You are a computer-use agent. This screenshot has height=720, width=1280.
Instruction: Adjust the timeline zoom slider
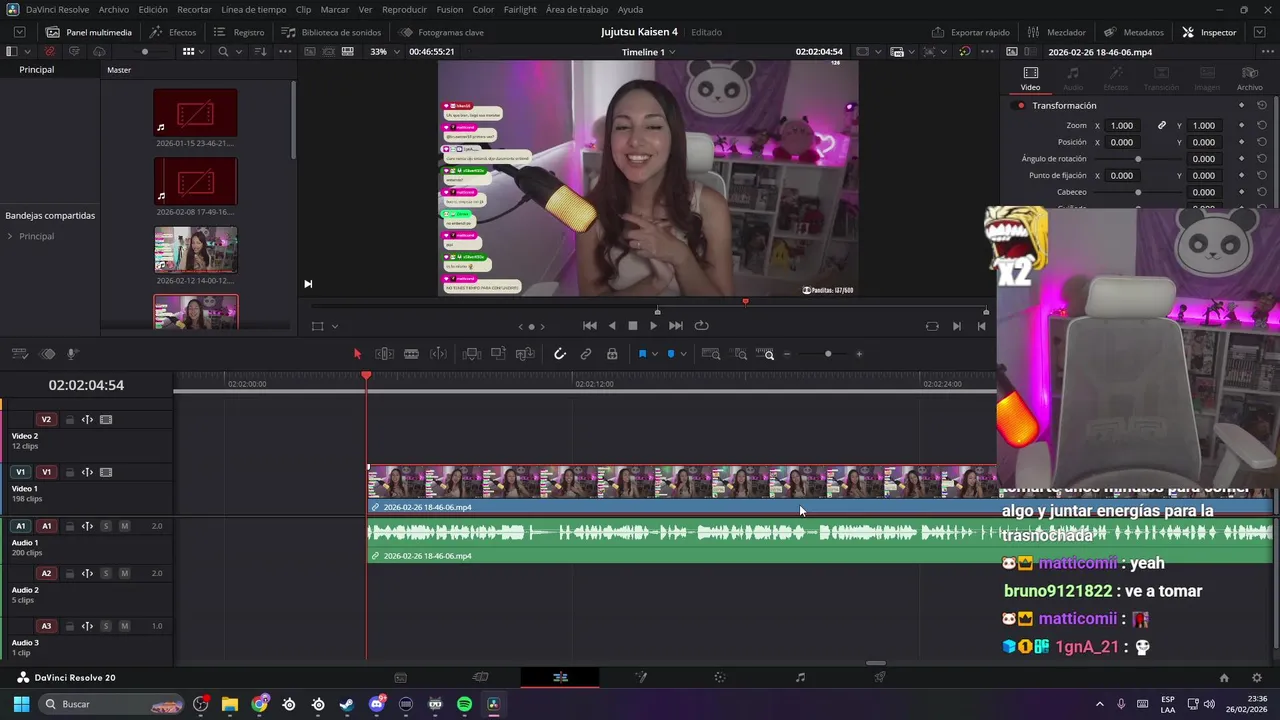pos(827,354)
